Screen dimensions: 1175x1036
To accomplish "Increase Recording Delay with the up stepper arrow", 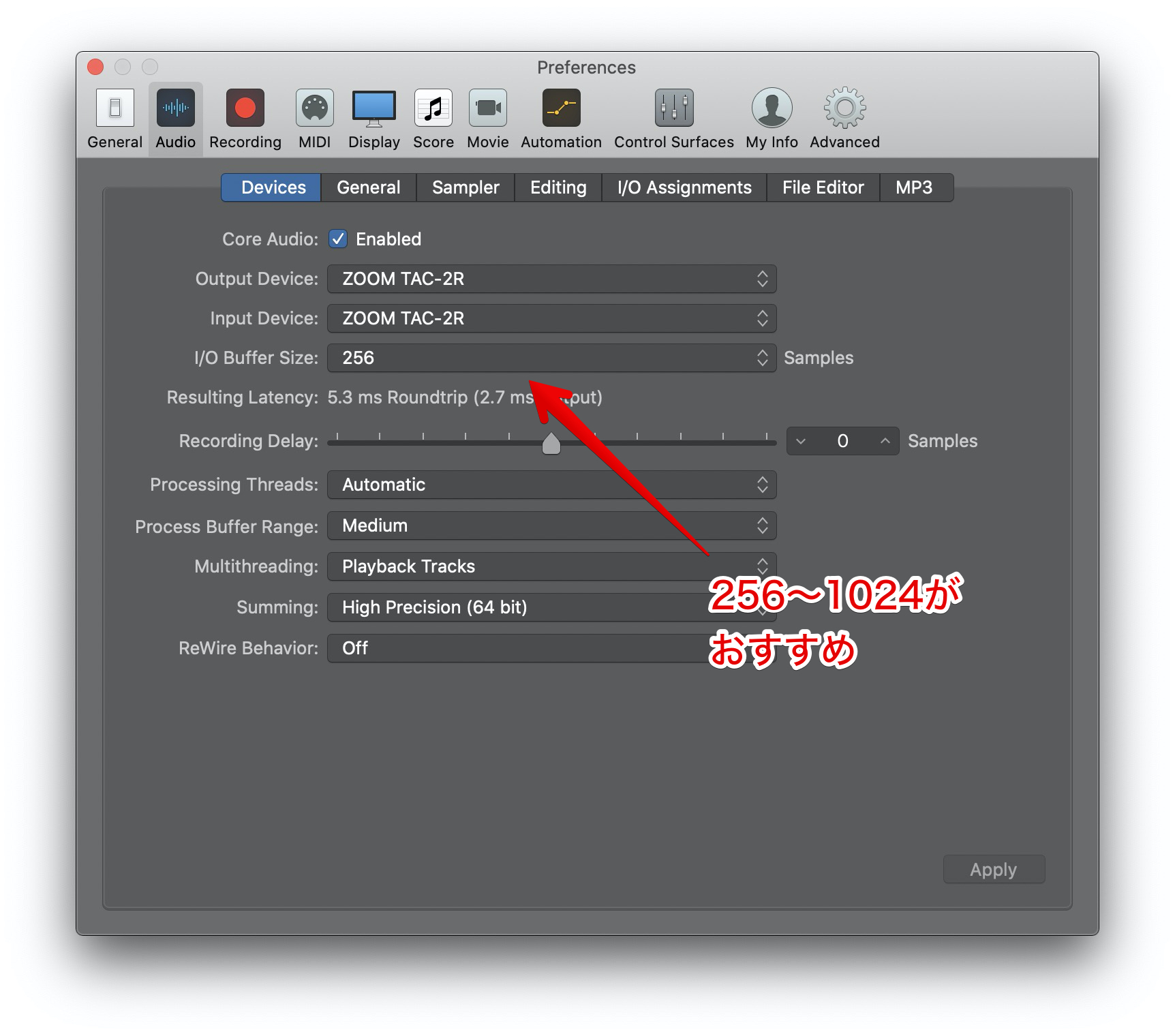I will pyautogui.click(x=885, y=442).
